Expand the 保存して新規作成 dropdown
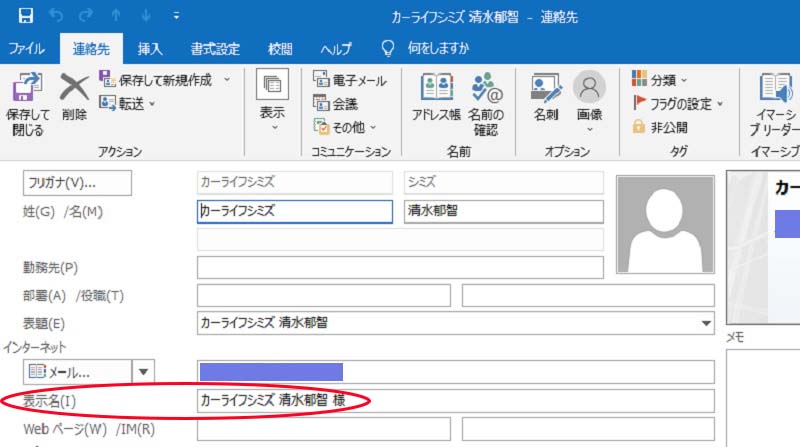 pos(227,80)
